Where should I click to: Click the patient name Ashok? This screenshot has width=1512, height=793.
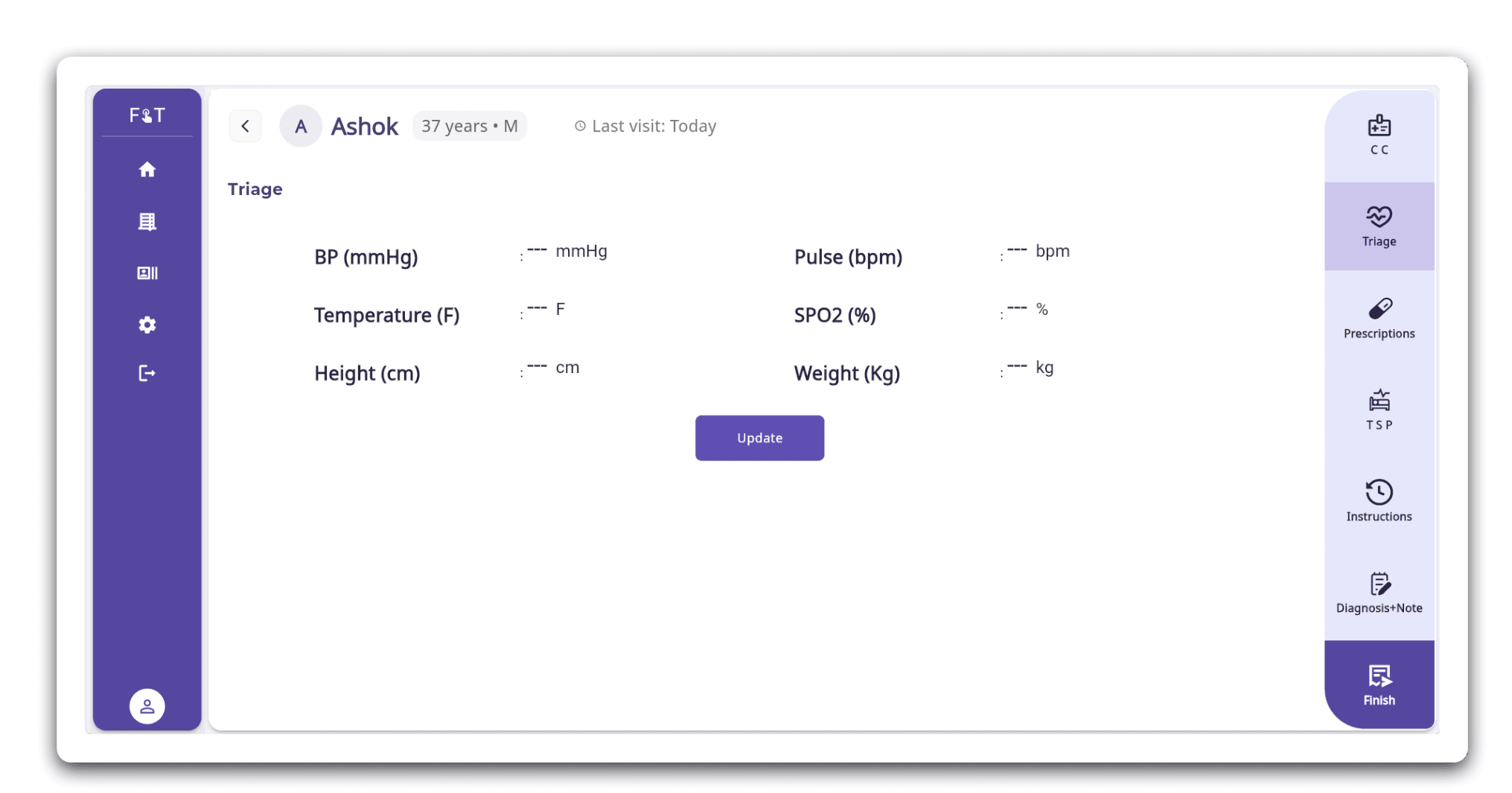coord(364,127)
